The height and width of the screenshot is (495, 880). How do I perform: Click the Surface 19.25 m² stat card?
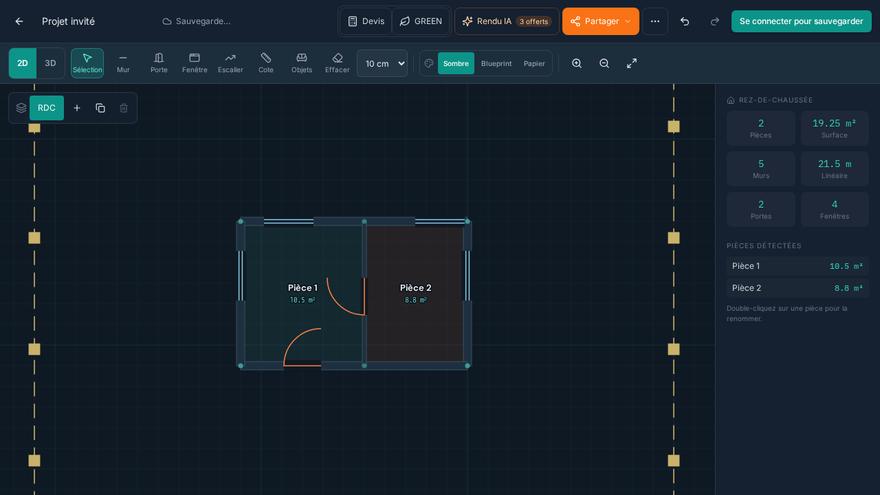point(834,129)
